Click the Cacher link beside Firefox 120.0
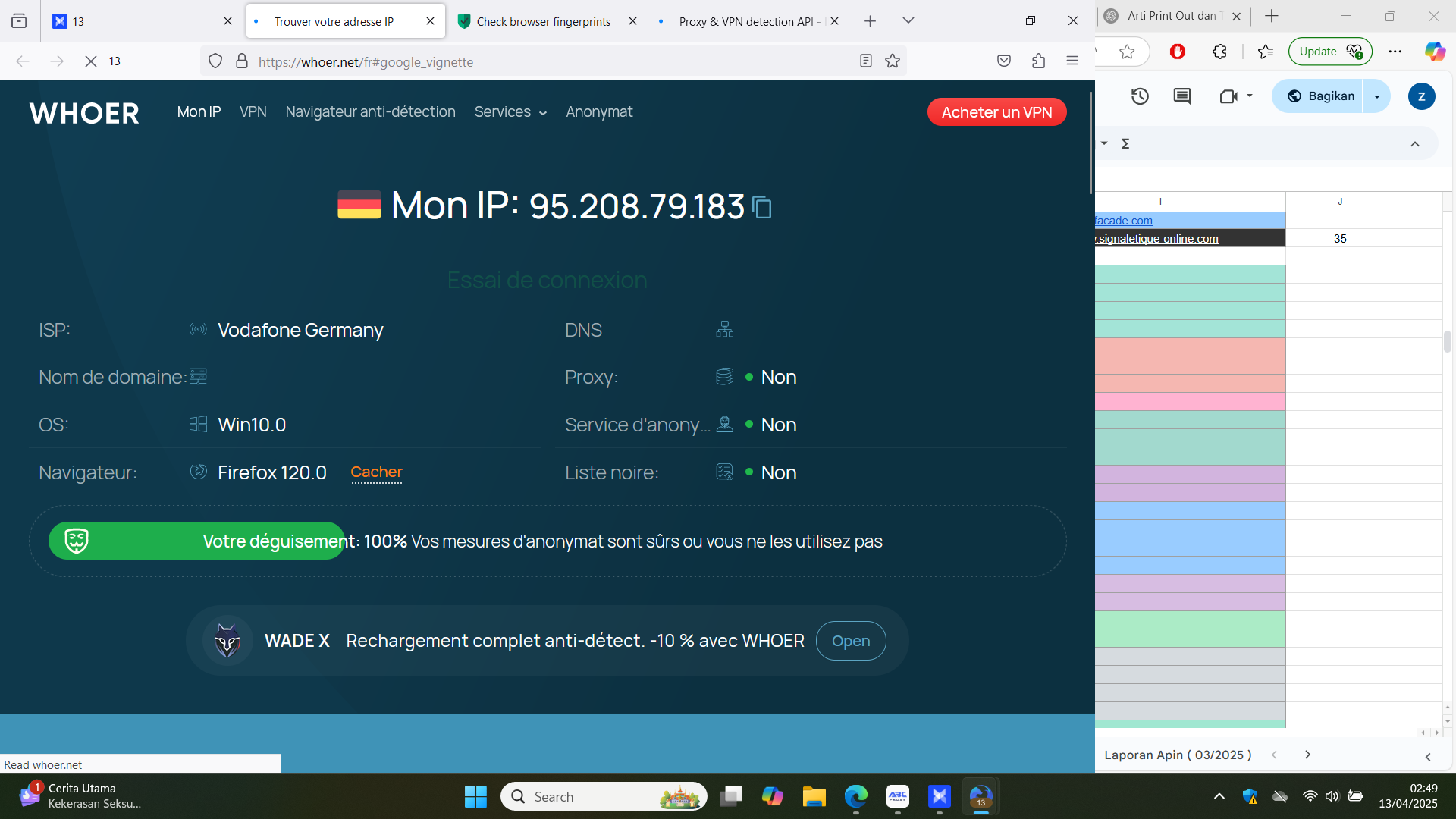 coord(376,472)
